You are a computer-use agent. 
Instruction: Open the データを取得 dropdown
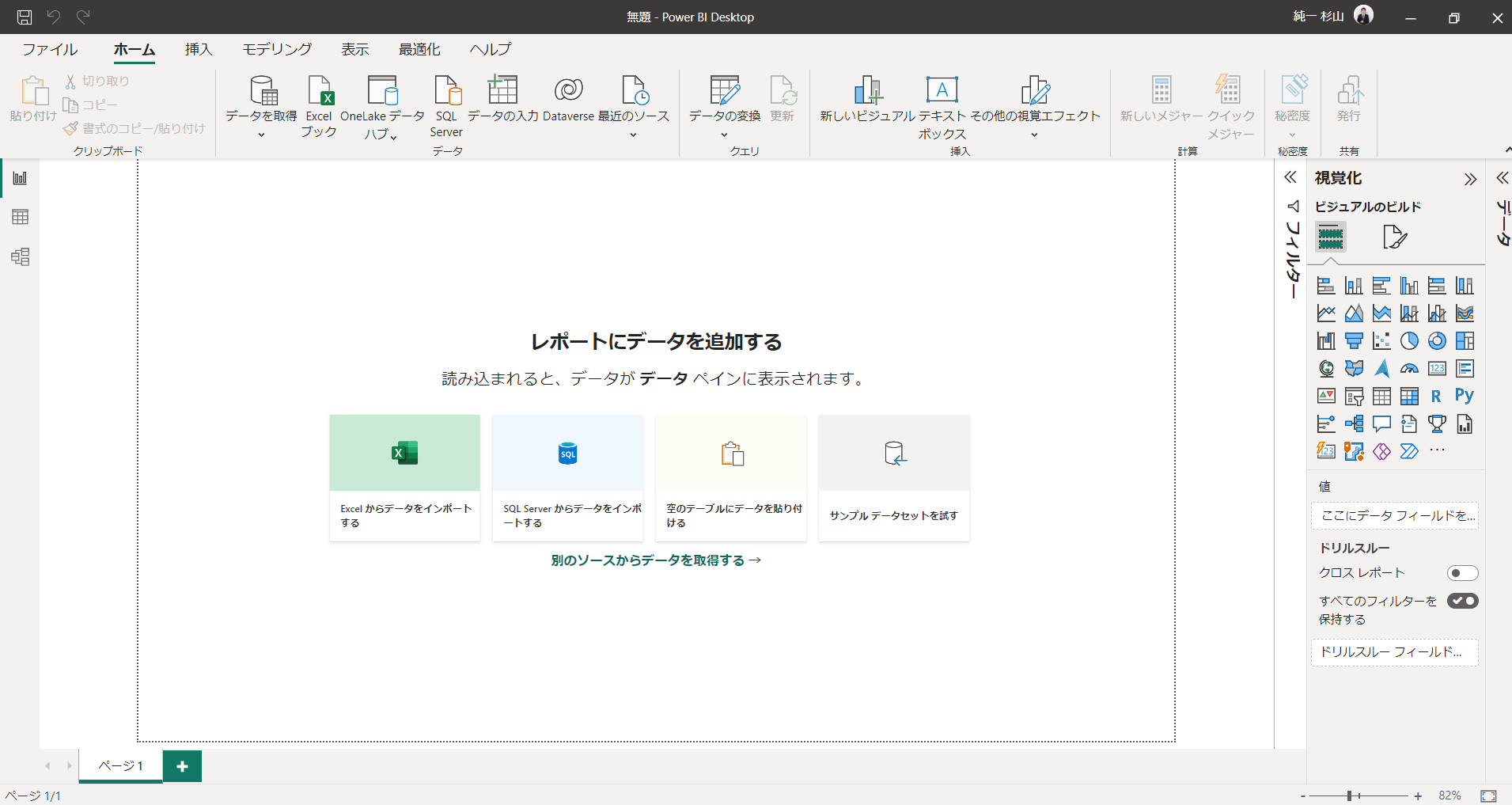pyautogui.click(x=261, y=135)
